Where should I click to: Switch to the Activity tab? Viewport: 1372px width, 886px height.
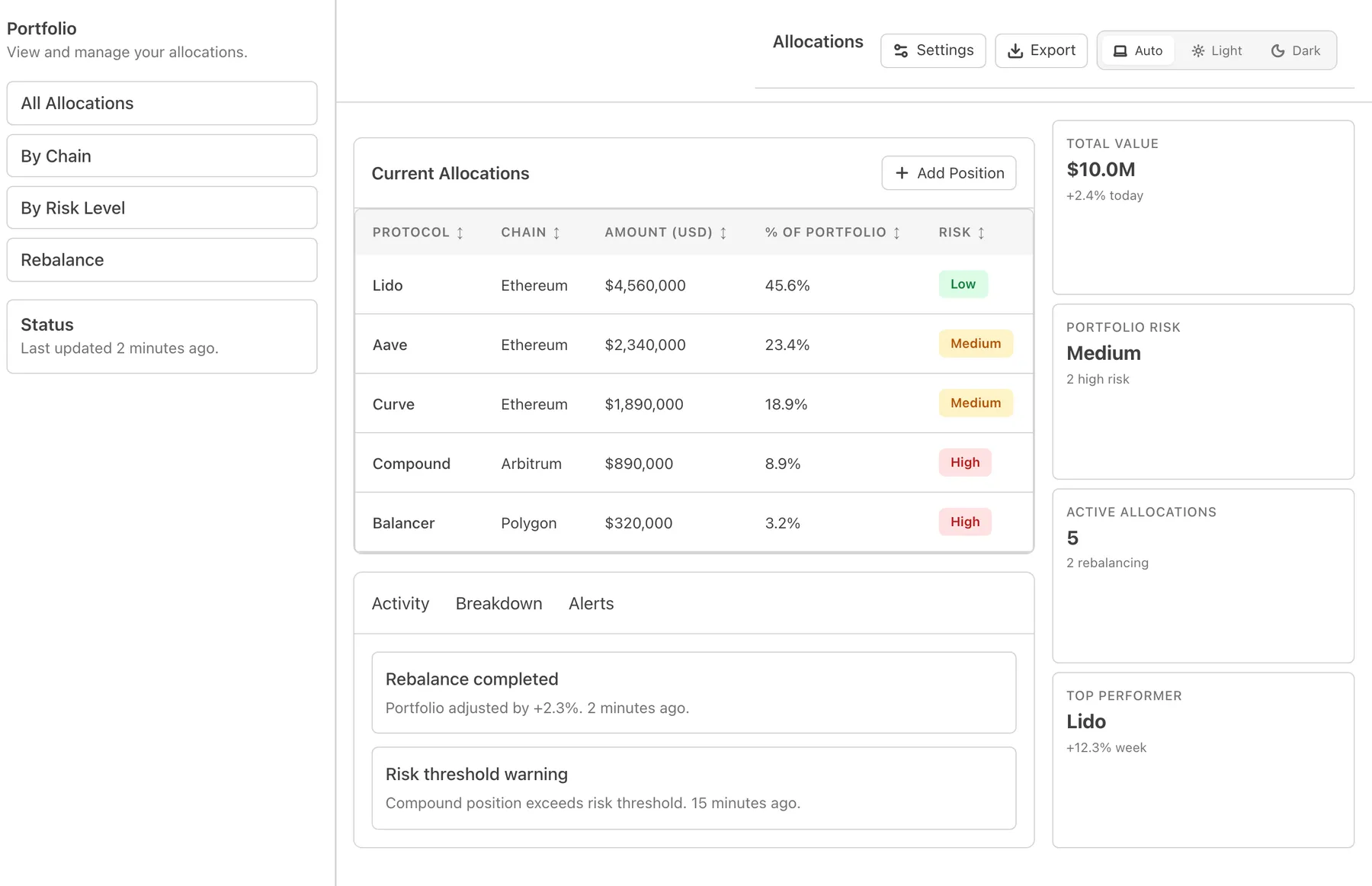(x=400, y=603)
